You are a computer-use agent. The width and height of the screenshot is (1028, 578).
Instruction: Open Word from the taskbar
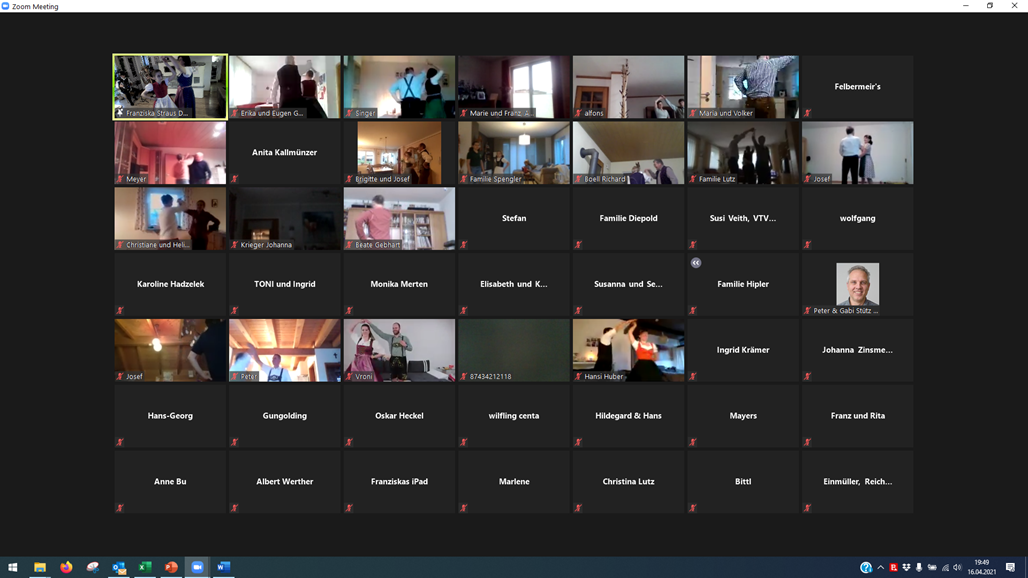[x=223, y=567]
